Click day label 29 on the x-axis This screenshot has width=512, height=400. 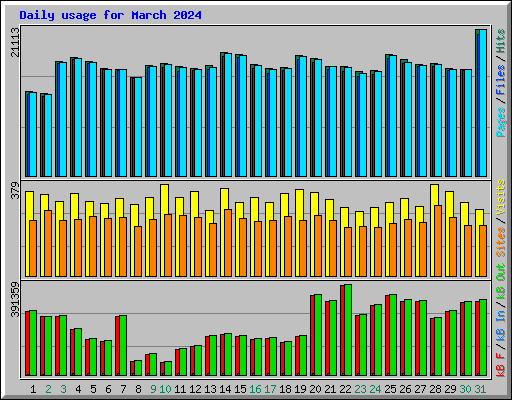tap(450, 389)
